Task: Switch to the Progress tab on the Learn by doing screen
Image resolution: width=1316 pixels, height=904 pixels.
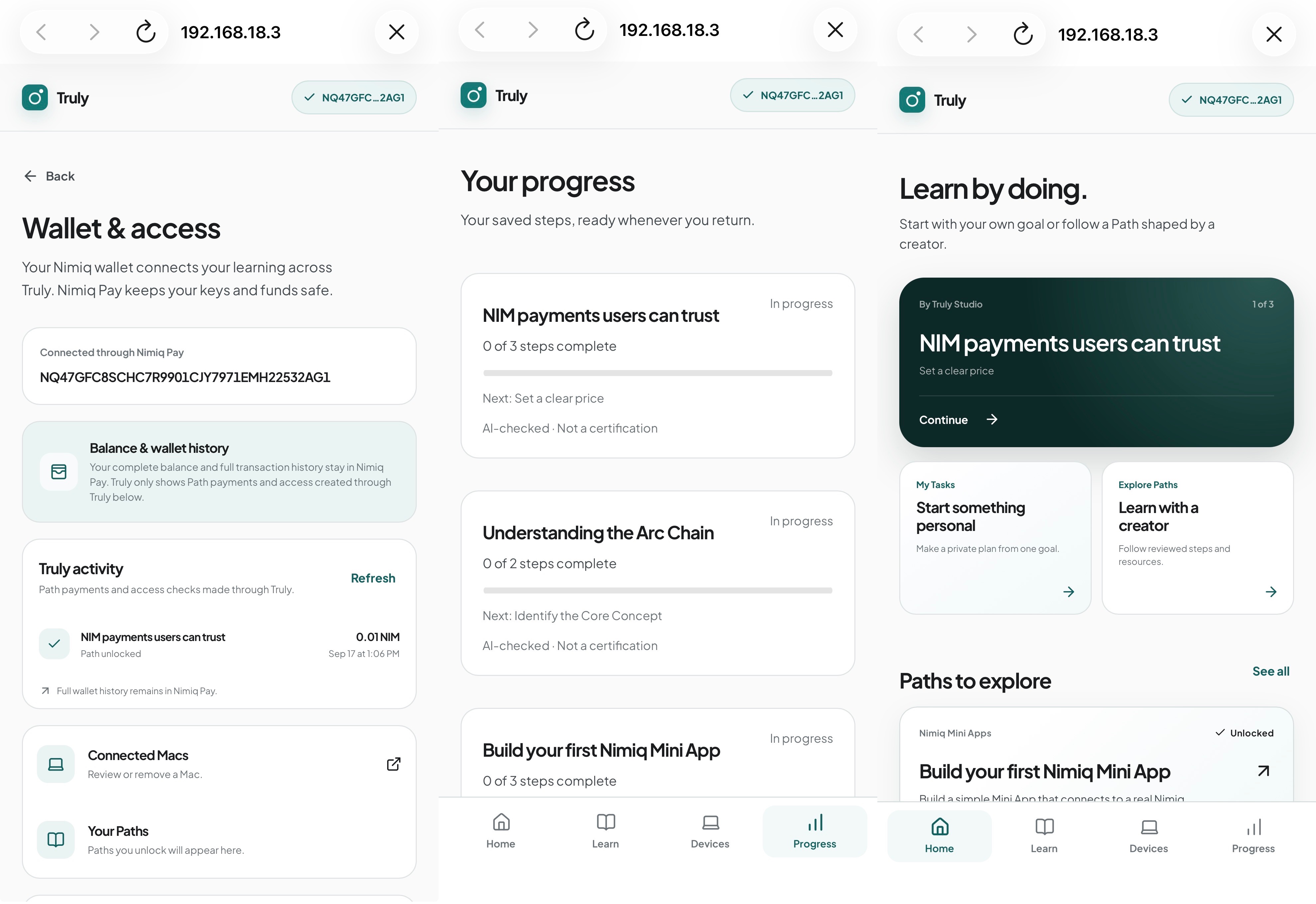Action: click(1254, 836)
